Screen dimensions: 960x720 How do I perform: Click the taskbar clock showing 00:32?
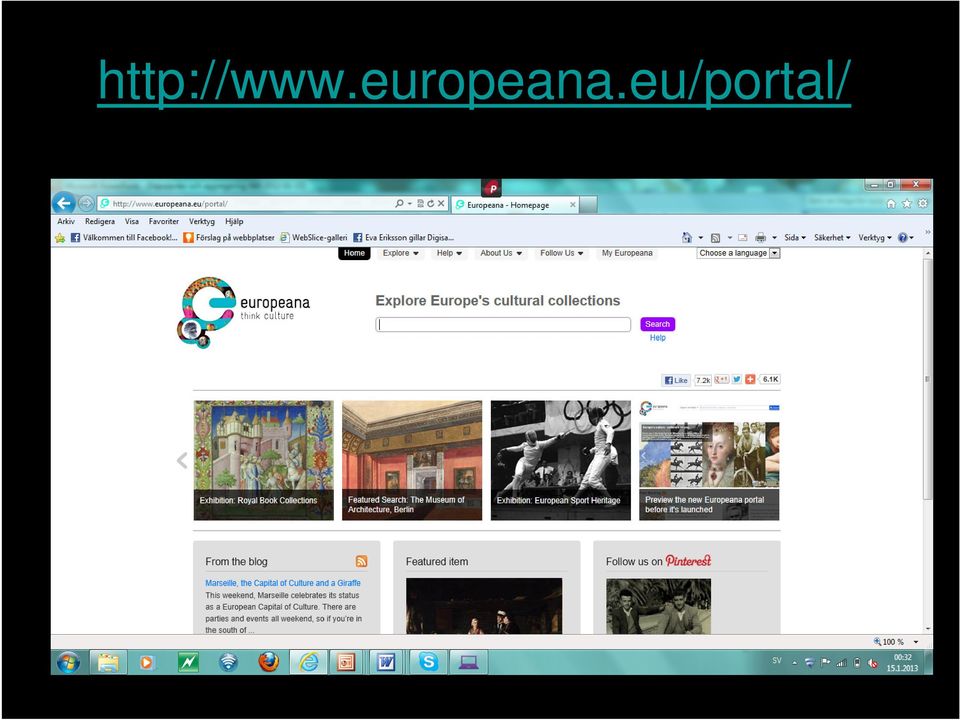(x=902, y=662)
